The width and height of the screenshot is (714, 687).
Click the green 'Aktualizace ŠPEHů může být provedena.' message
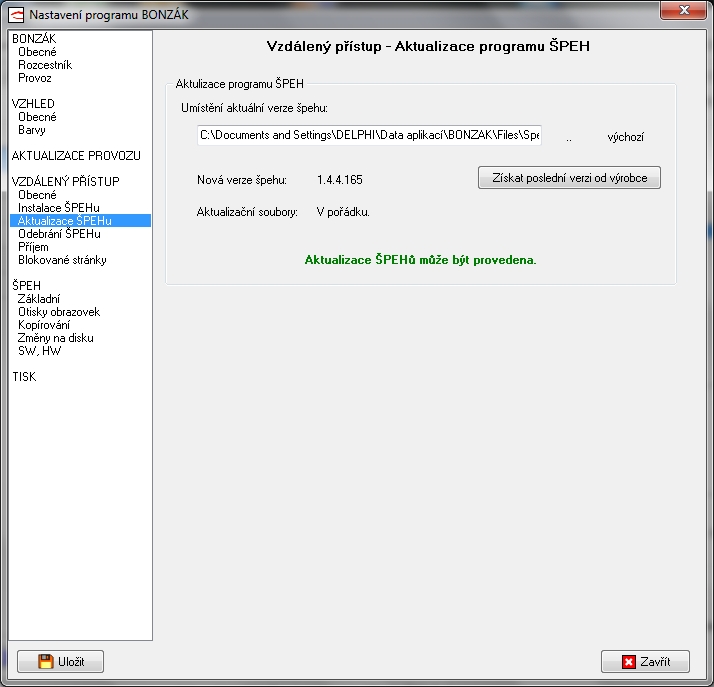point(420,260)
